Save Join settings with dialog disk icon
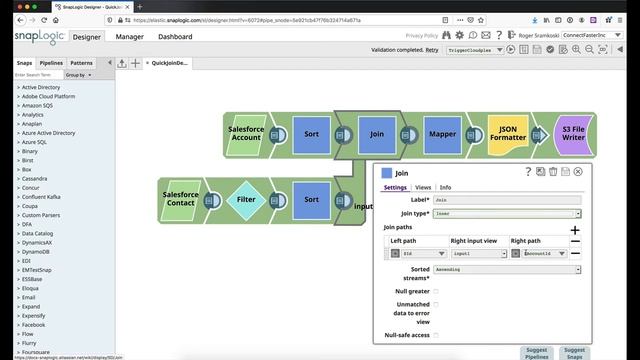 tap(565, 172)
